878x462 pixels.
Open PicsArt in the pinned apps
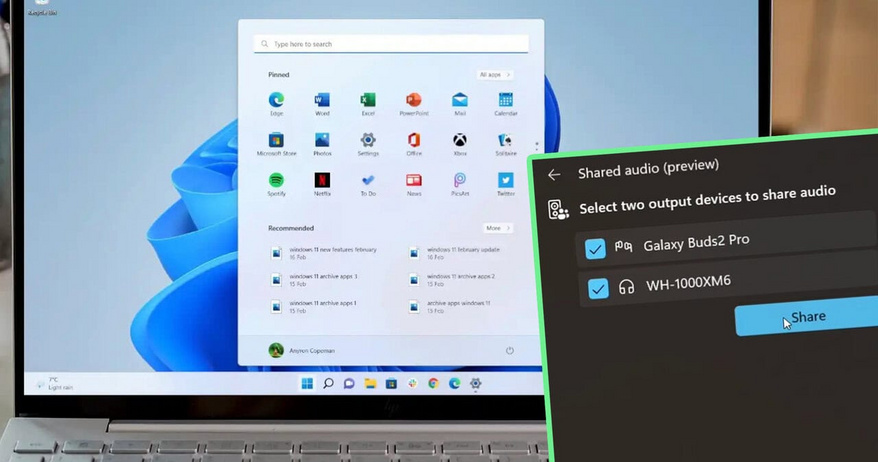click(x=460, y=181)
